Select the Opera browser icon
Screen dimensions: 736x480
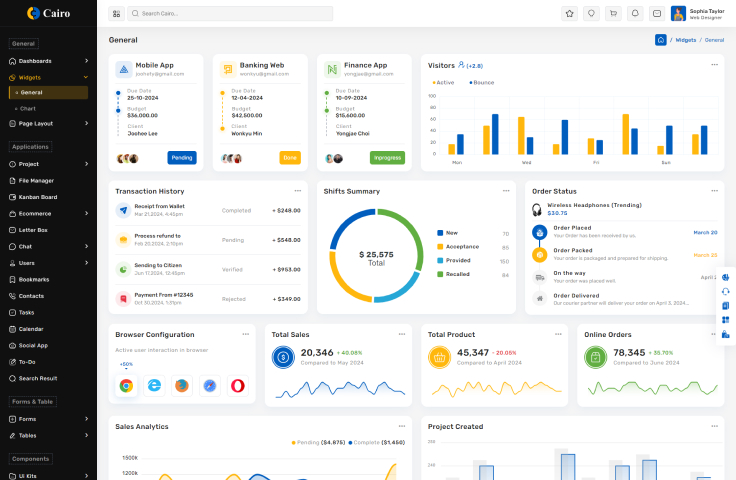point(238,385)
